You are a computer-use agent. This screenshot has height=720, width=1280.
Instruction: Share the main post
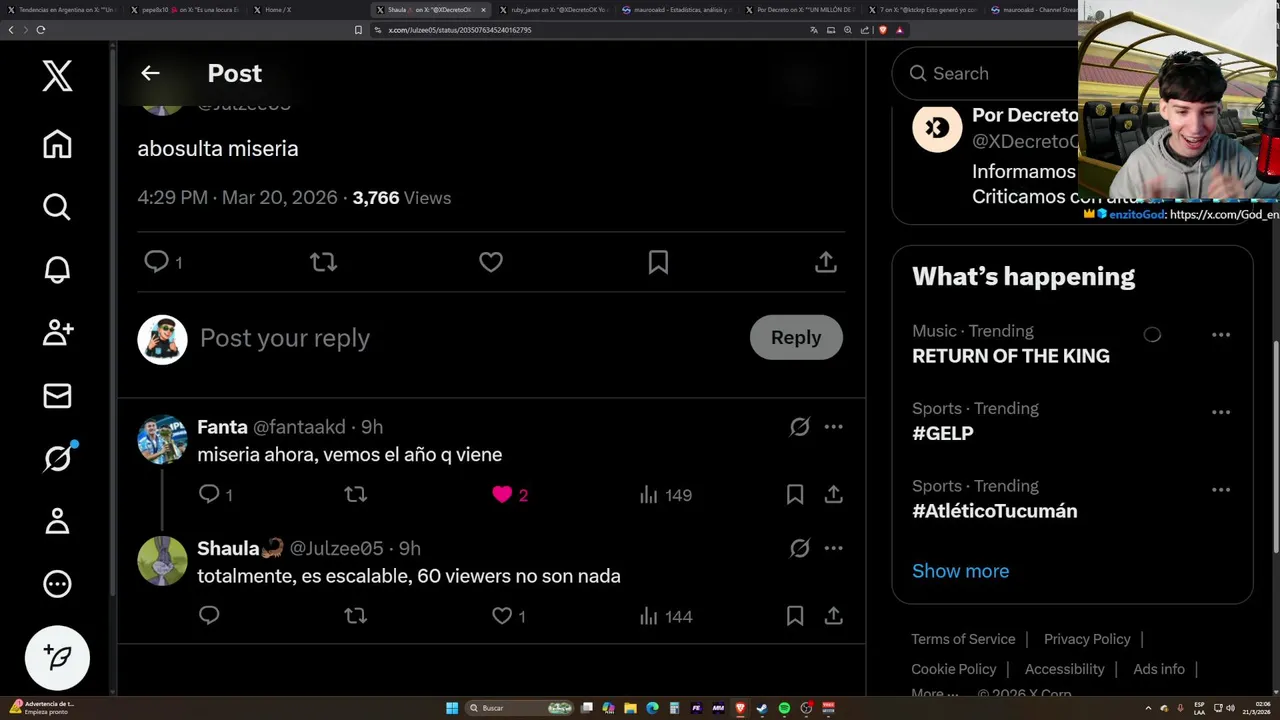click(x=825, y=262)
